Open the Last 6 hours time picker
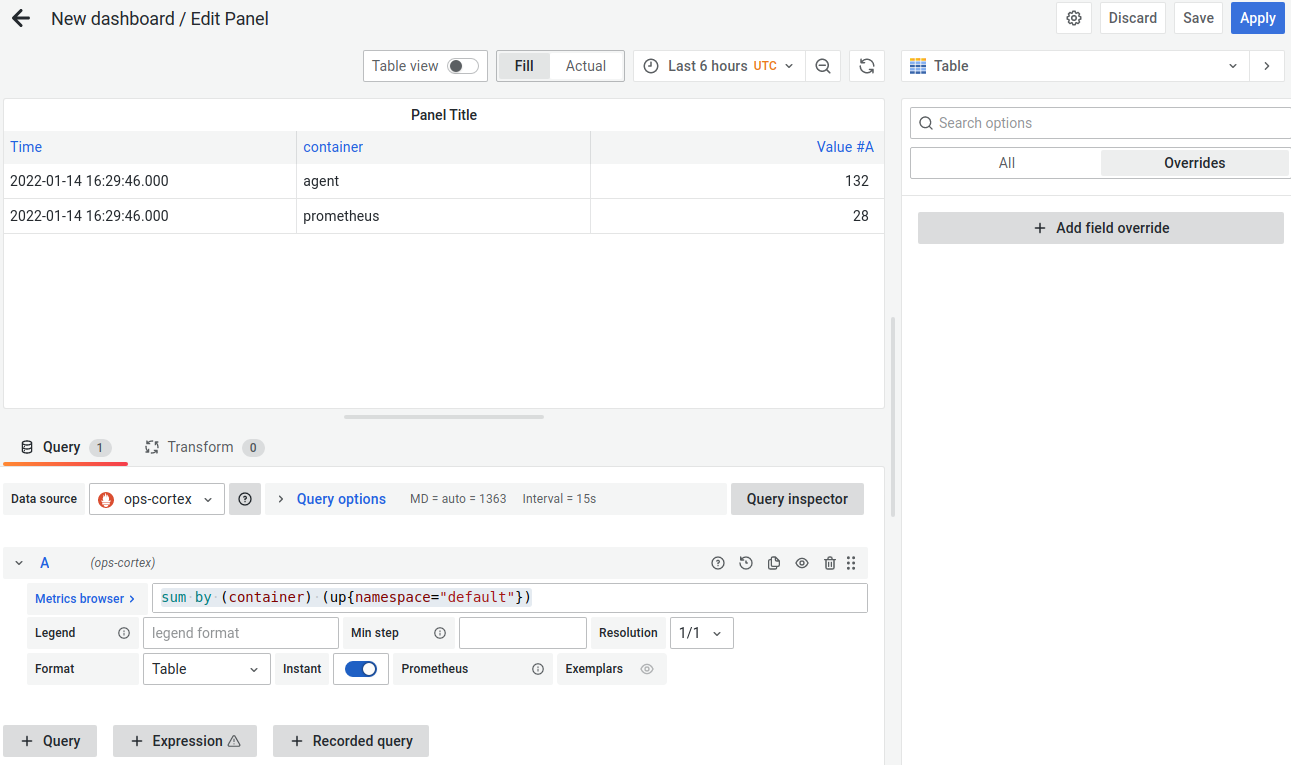The height and width of the screenshot is (765, 1291). pyautogui.click(x=719, y=66)
